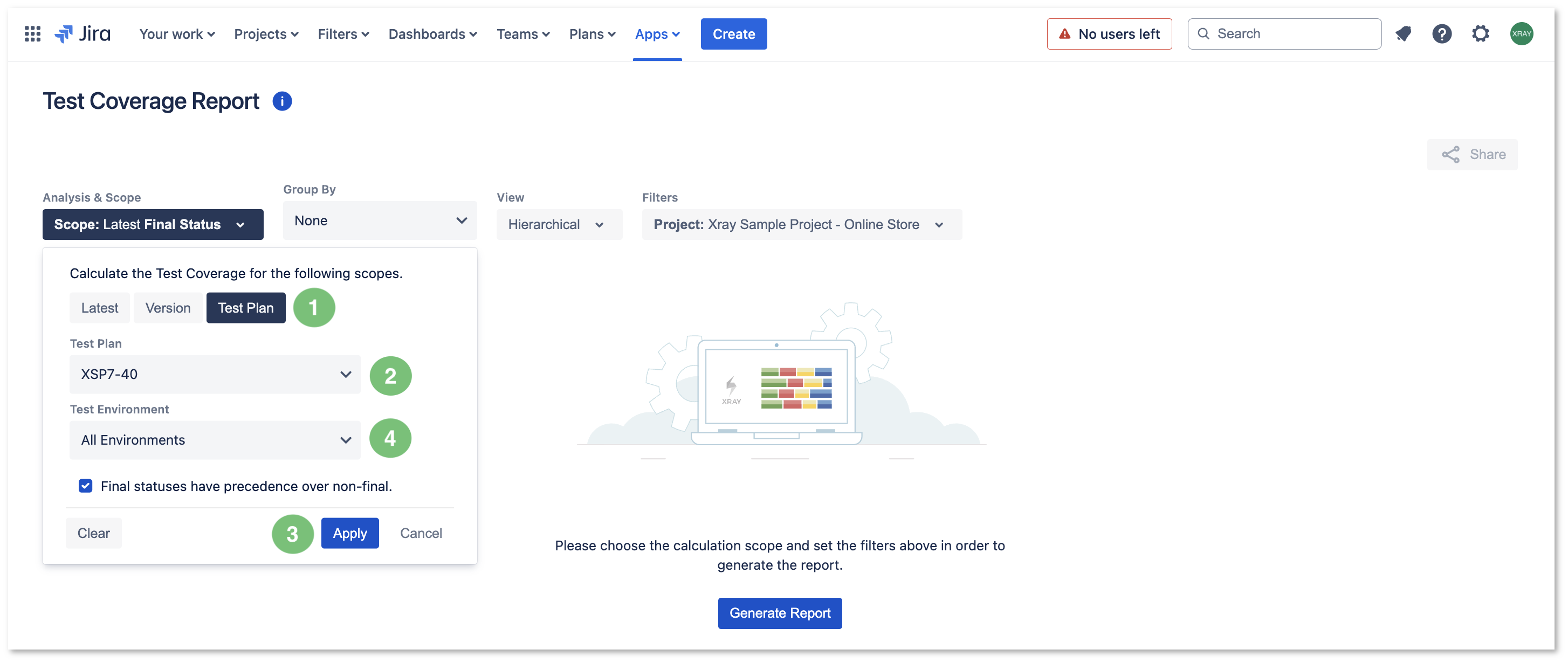Click the Generate Report button
Screen dimensions: 1568x663
[x=780, y=612]
